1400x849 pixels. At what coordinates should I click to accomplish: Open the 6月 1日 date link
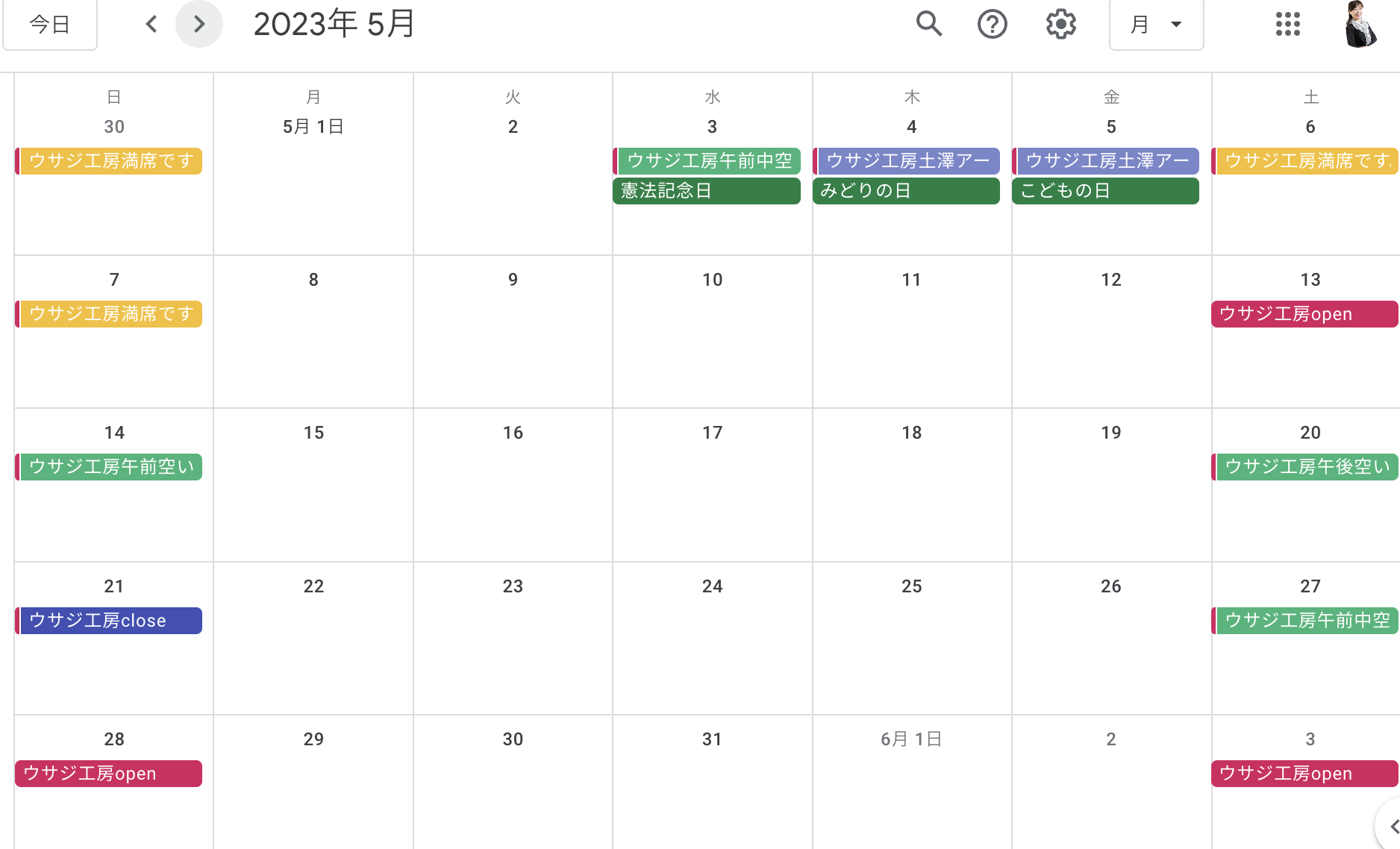911,739
